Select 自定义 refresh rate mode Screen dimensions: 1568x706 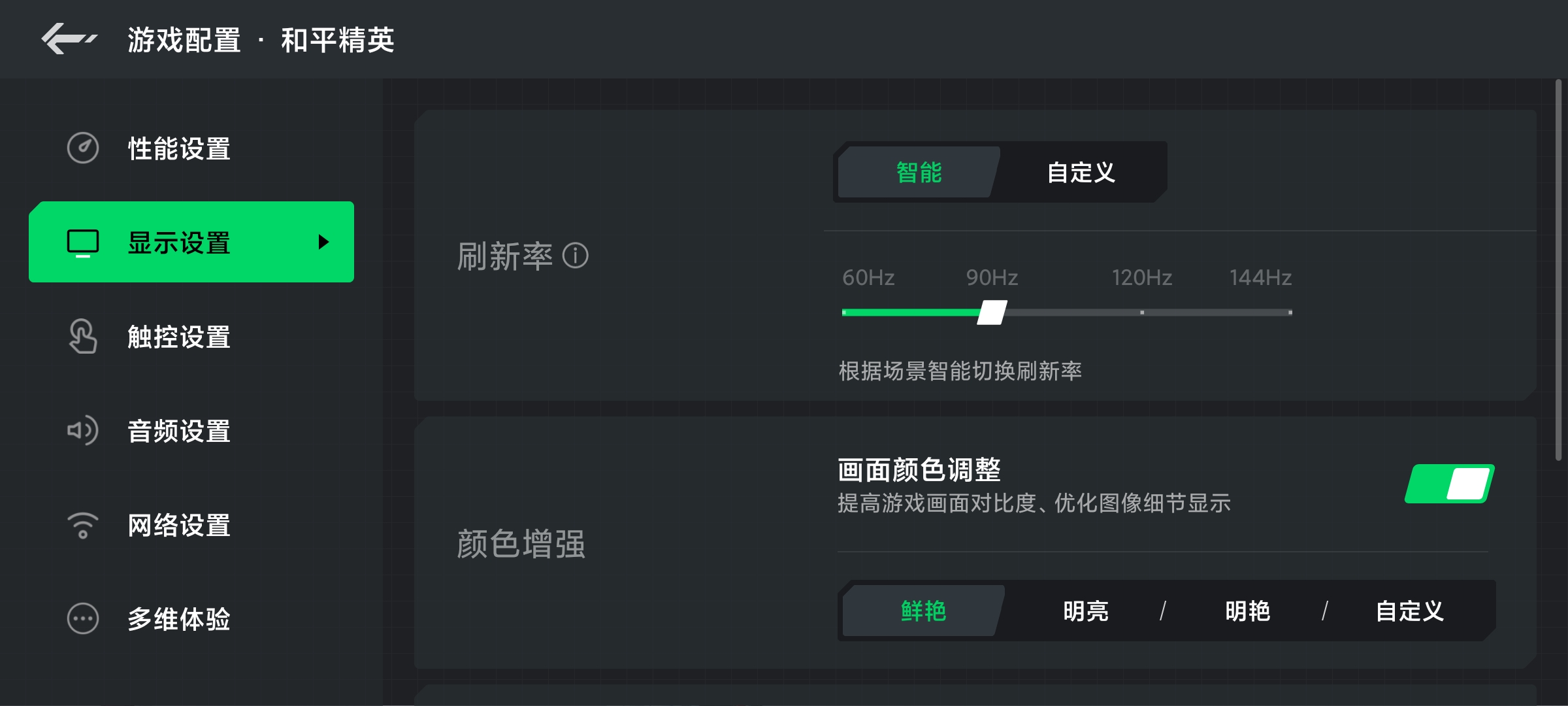click(x=1081, y=172)
